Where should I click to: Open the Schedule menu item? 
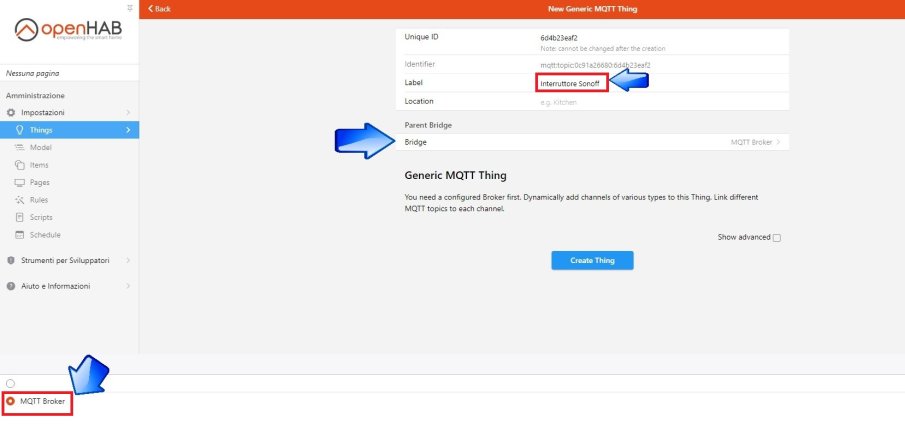click(x=69, y=235)
